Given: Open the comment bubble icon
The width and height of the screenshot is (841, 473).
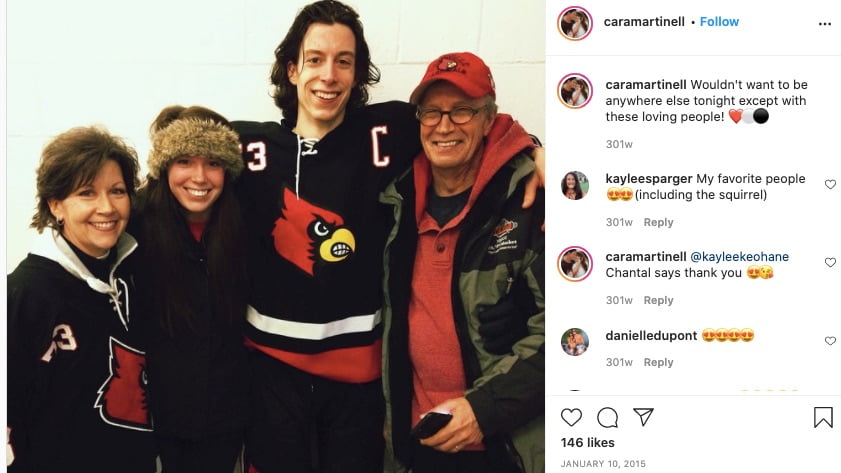Looking at the screenshot, I should point(607,417).
